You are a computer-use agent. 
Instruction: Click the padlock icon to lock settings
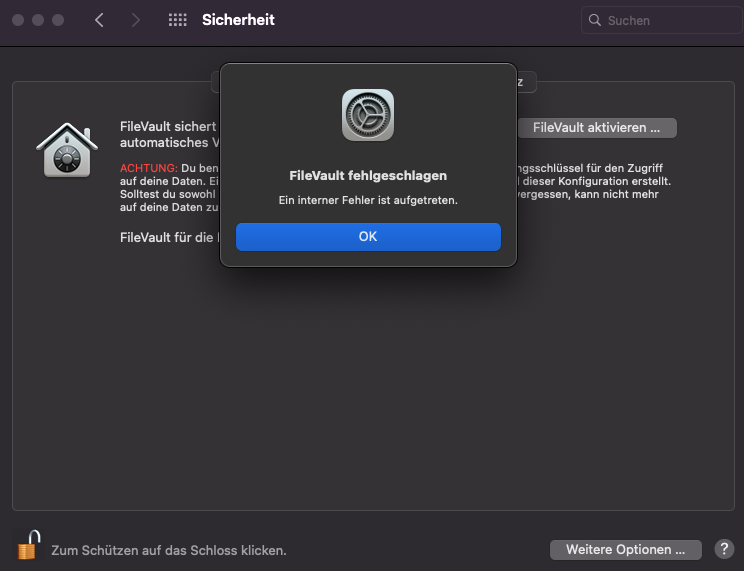point(28,546)
